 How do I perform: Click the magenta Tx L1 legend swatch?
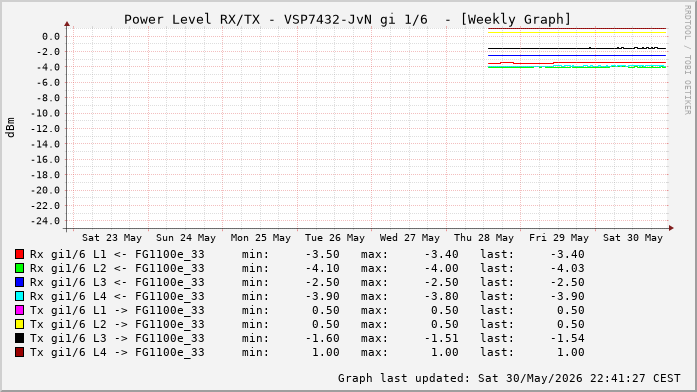pyautogui.click(x=19, y=310)
